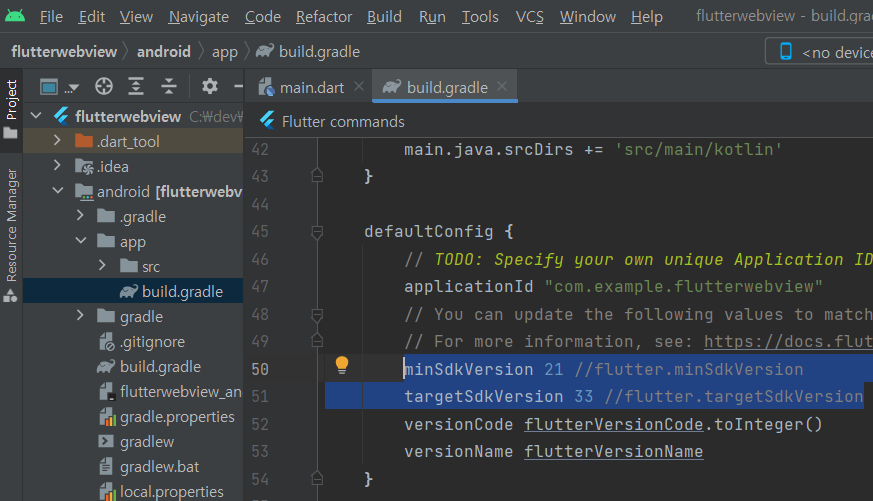Screen dimensions: 873x501
Task: Open the Tools menu
Action: 480,17
